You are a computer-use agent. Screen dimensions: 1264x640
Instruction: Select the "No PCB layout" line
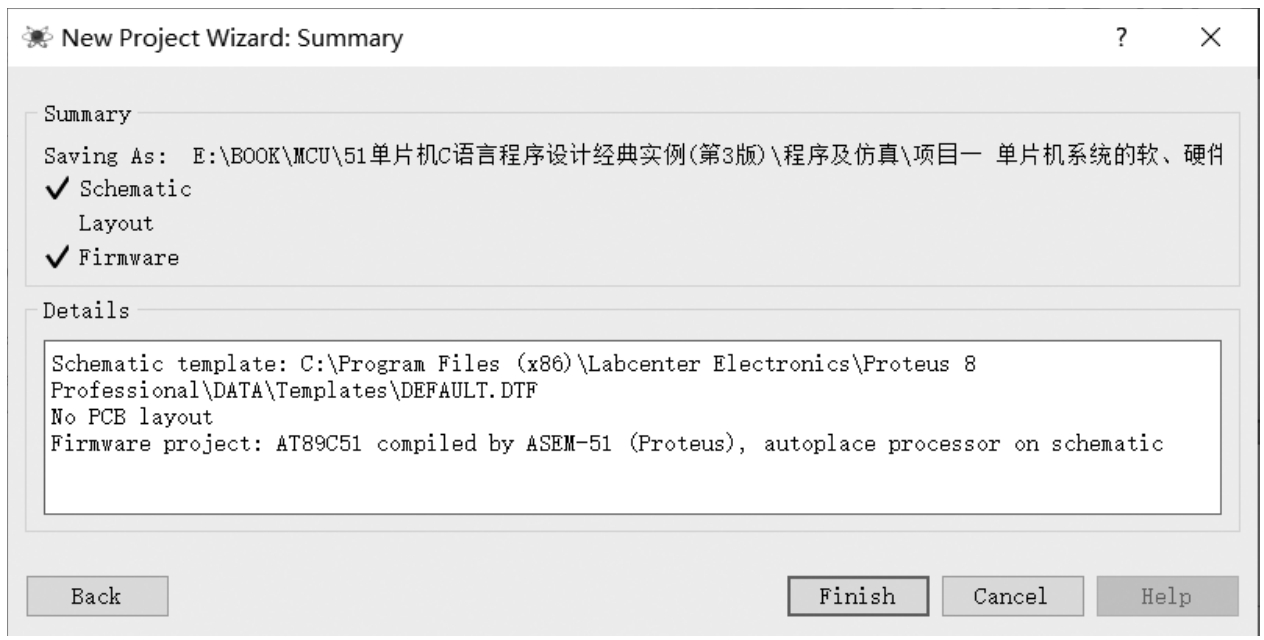pos(133,417)
